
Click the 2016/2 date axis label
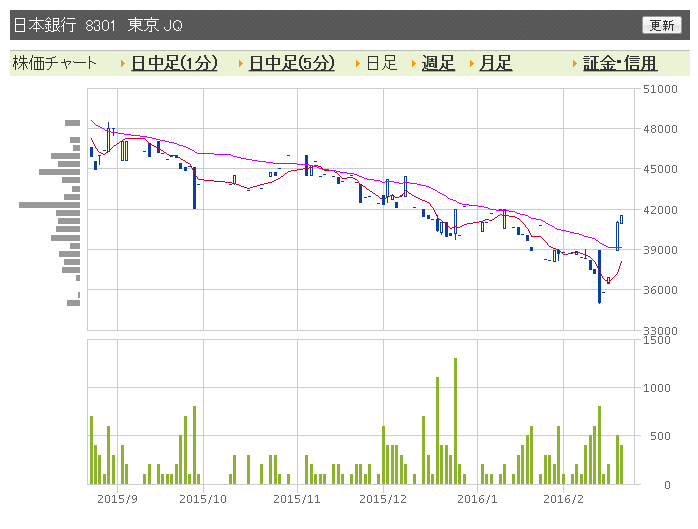tap(563, 499)
